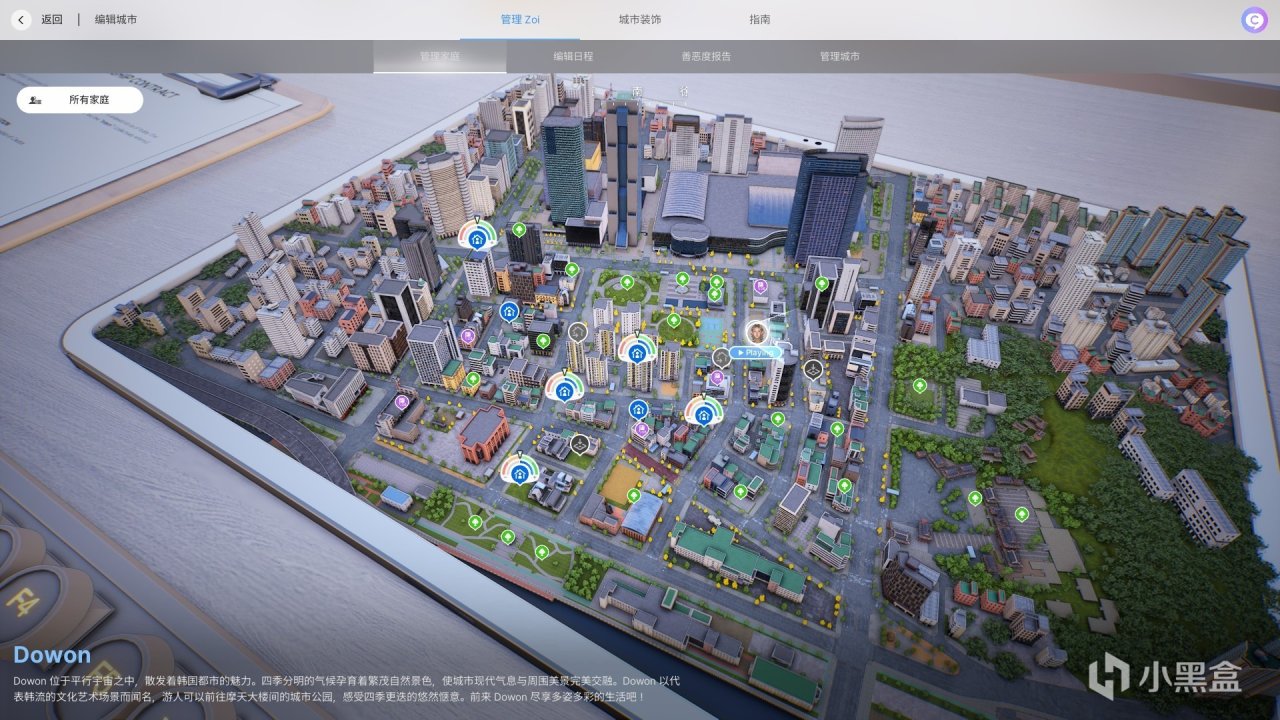This screenshot has height=720, width=1280.
Task: Open the 城市装饰 tab
Action: [640, 19]
